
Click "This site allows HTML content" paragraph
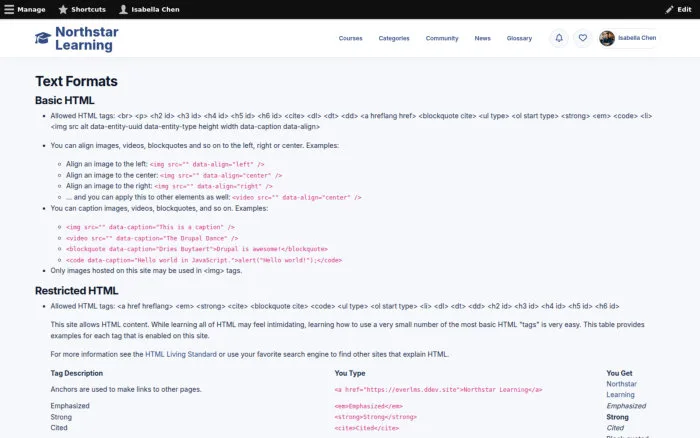pos(347,330)
